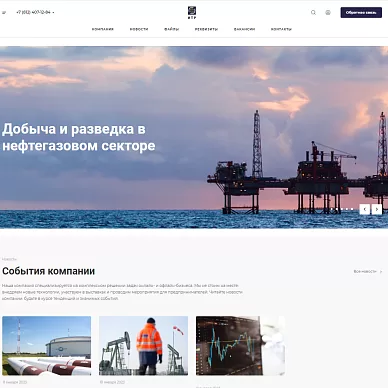Advance banner with right arrow button
Screen dimensions: 388x388
click(x=377, y=209)
